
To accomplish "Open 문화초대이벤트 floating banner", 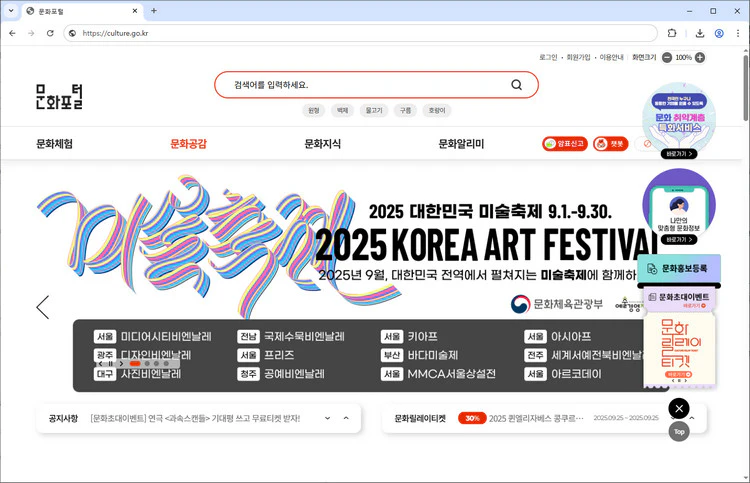I will coord(679,300).
